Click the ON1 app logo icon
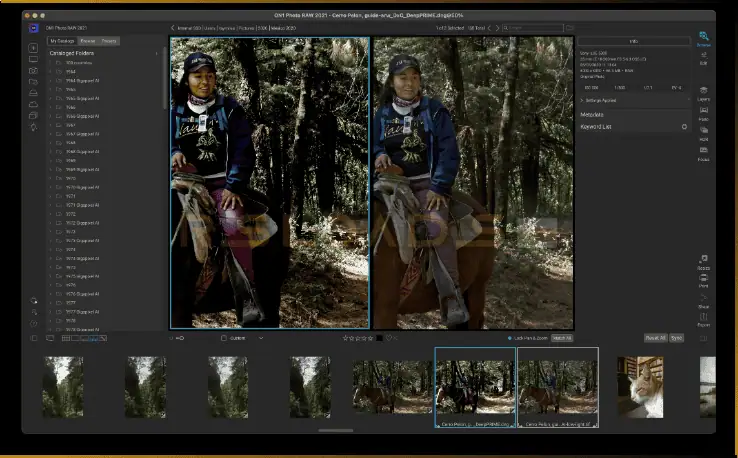738x458 pixels. [33, 28]
